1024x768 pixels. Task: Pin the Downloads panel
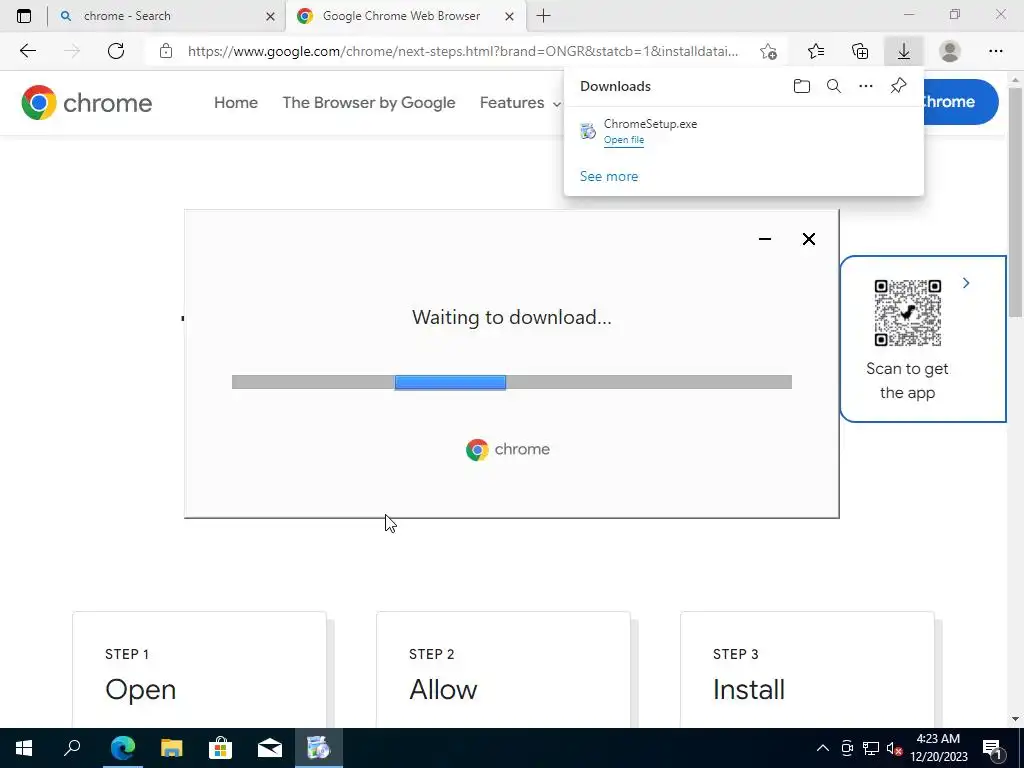tap(899, 86)
